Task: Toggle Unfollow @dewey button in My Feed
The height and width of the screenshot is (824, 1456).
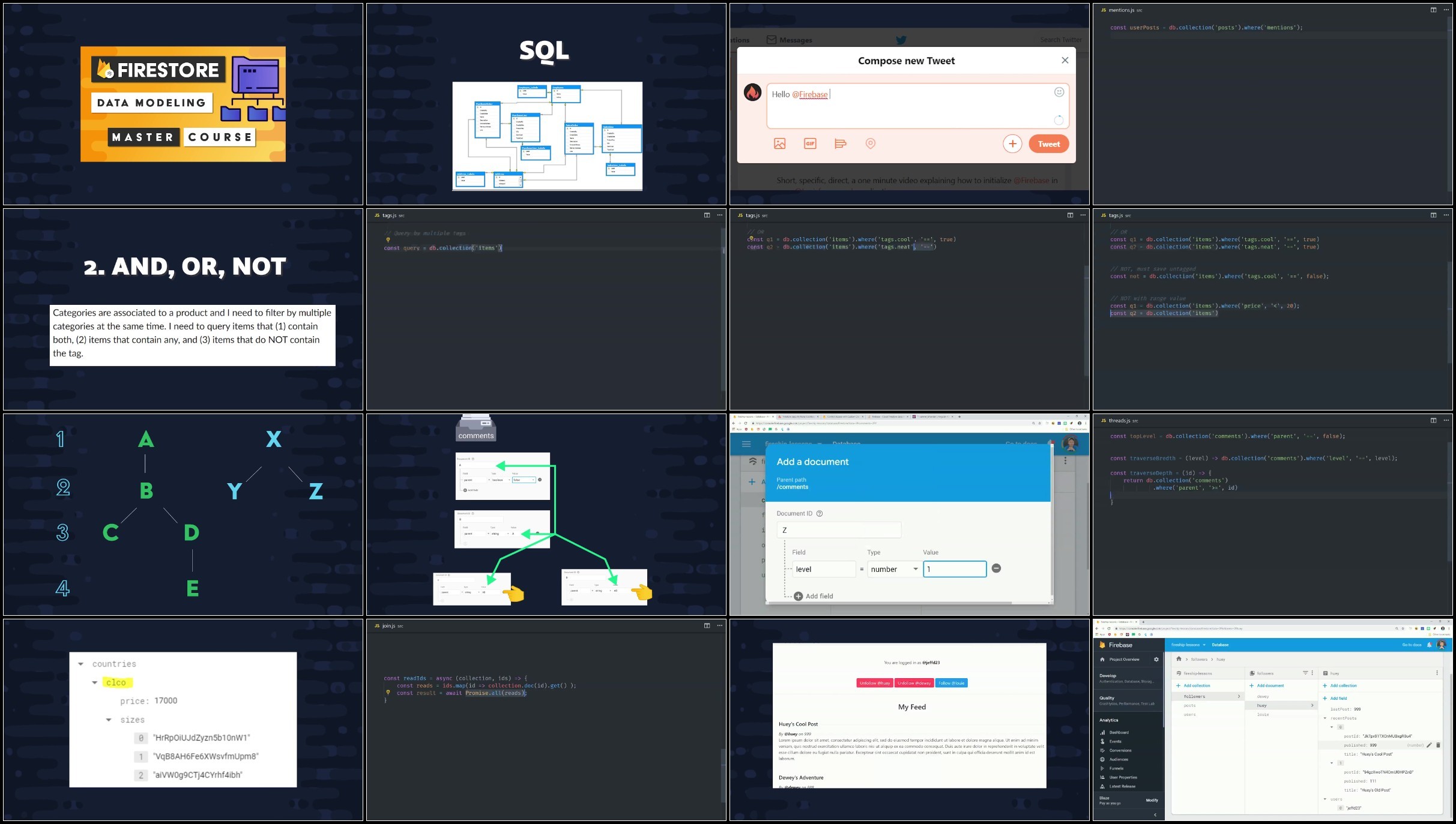Action: coord(914,683)
